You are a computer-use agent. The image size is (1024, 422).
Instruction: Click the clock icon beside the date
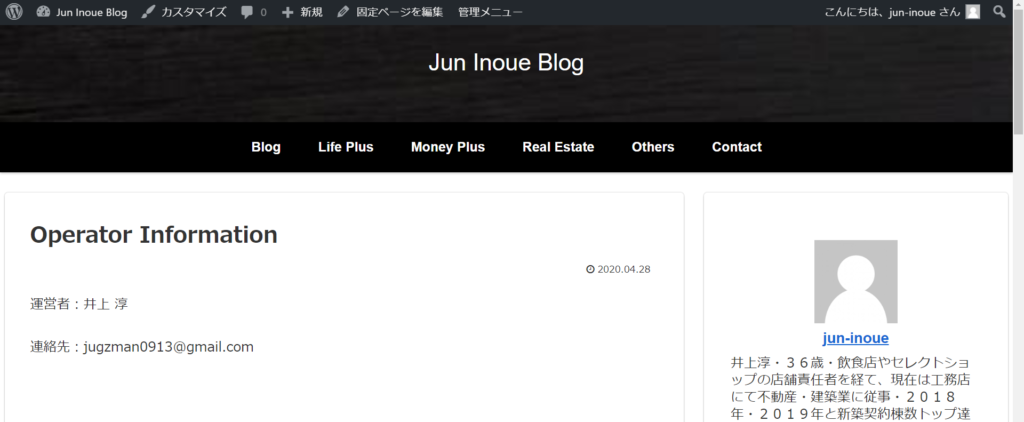[590, 269]
